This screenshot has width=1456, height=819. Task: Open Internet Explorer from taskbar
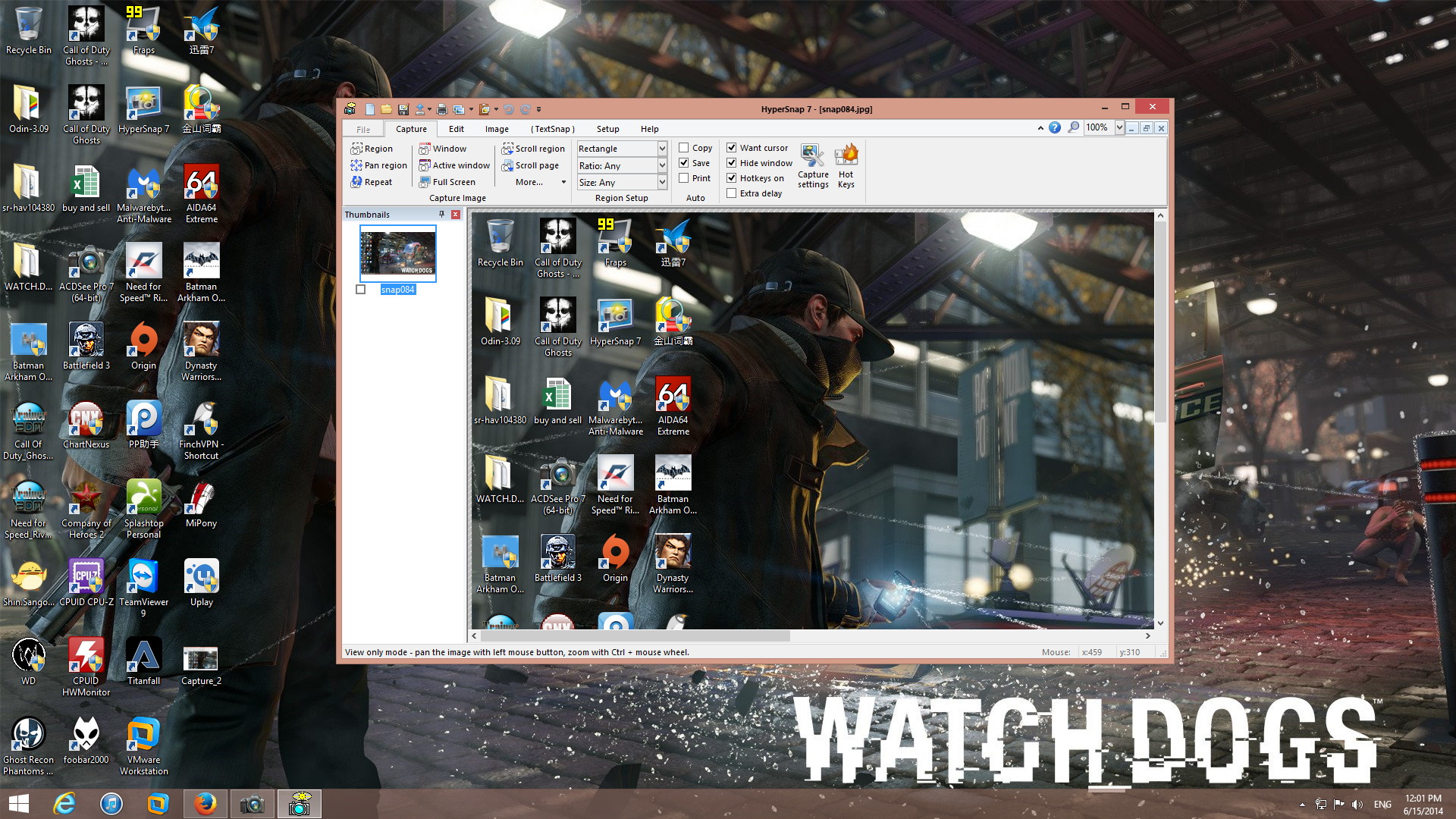pos(64,804)
